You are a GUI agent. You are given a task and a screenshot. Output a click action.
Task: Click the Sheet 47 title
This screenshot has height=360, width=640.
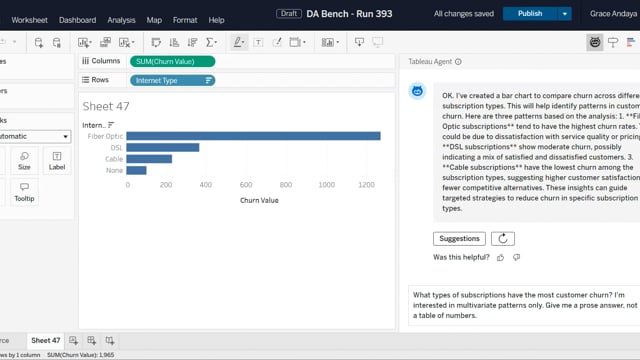pyautogui.click(x=106, y=107)
